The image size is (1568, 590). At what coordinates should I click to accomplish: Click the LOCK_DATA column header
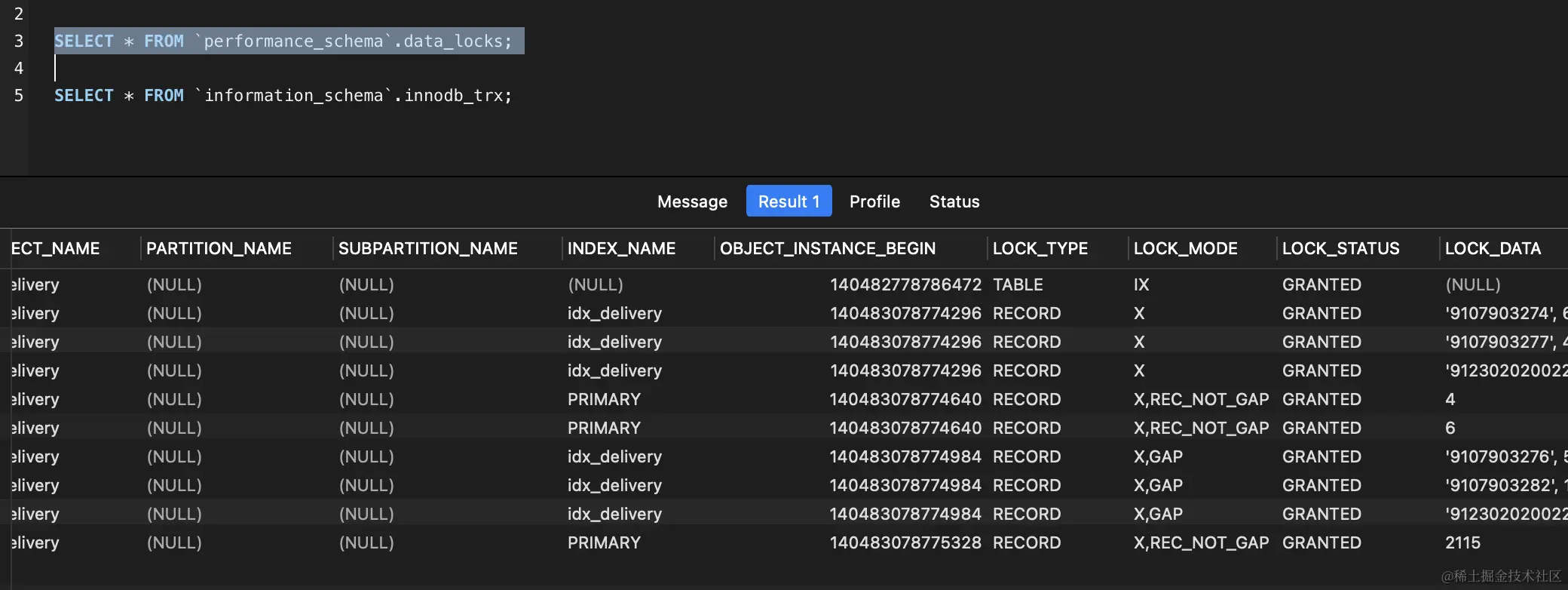(x=1492, y=248)
